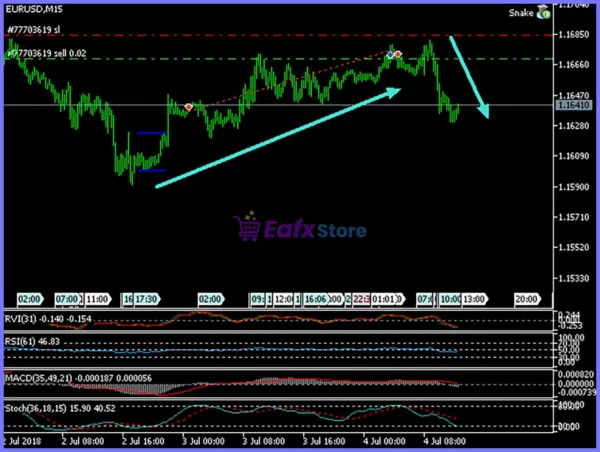Click the 17:30 event time marker

click(147, 299)
